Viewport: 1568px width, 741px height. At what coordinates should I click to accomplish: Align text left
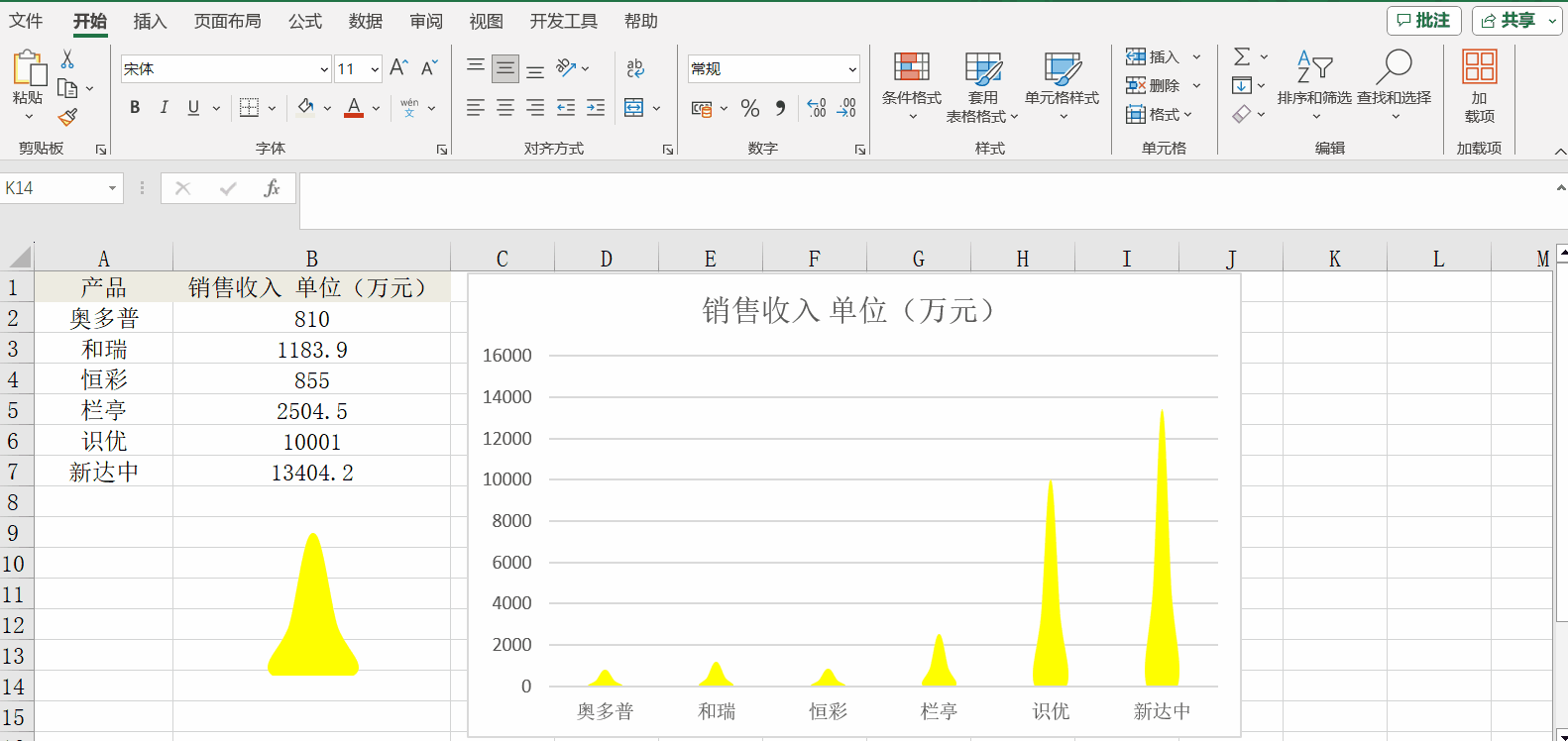476,107
